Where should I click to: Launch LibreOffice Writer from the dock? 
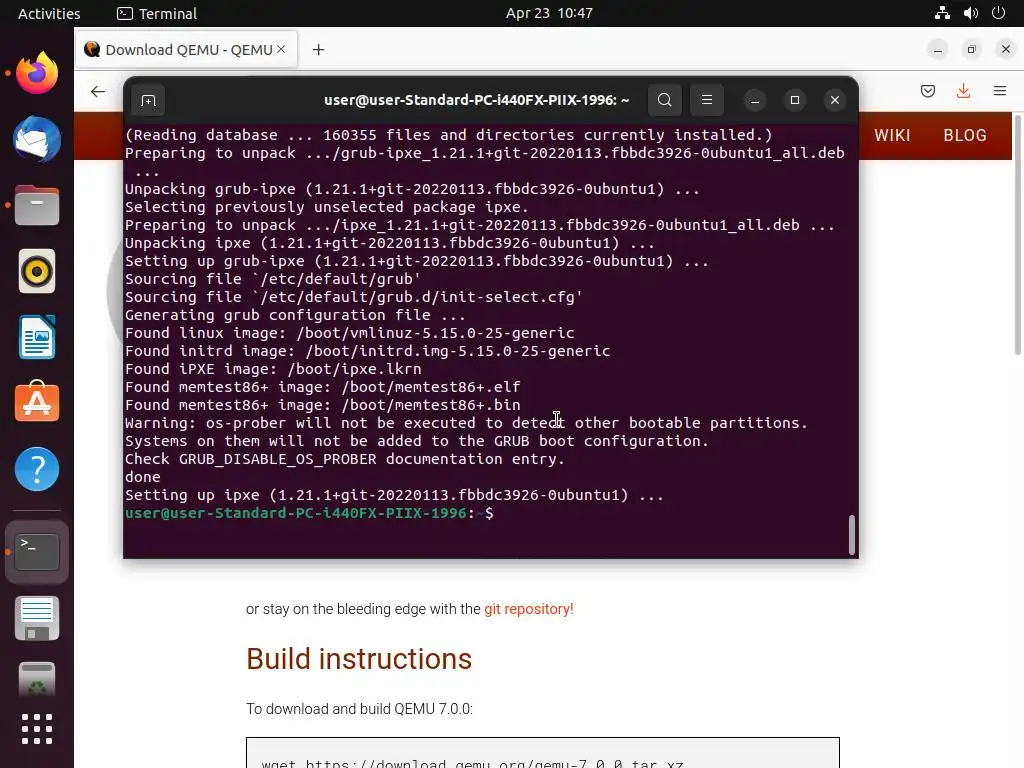pyautogui.click(x=37, y=337)
